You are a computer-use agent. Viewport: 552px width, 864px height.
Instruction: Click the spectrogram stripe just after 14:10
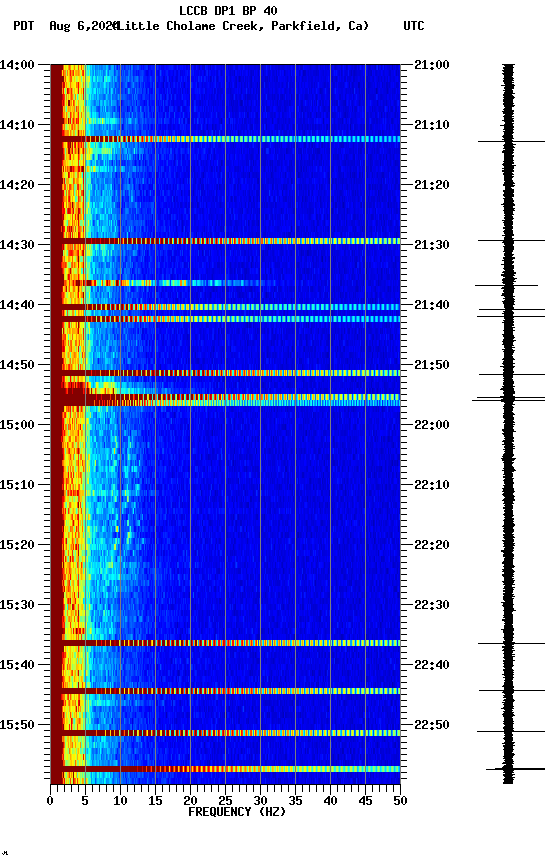click(225, 139)
